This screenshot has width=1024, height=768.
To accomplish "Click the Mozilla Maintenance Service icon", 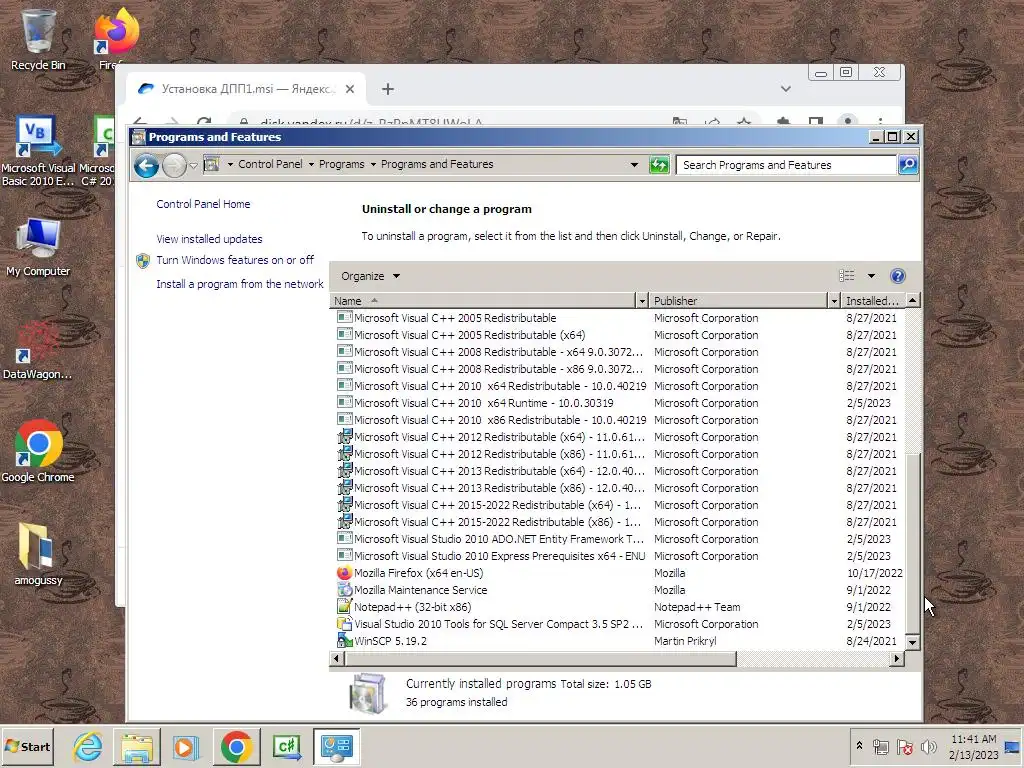I will pos(344,590).
